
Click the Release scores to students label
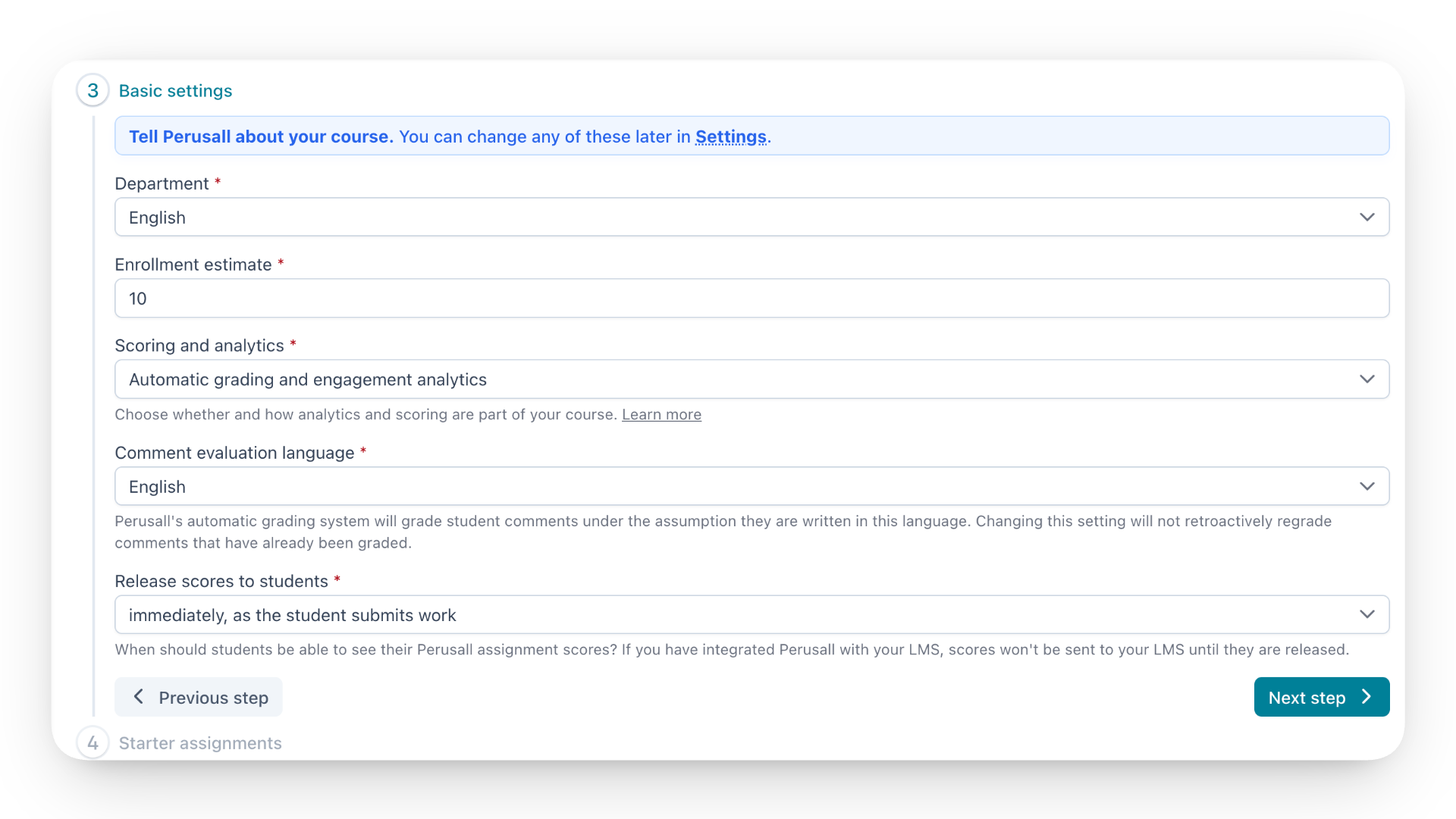pyautogui.click(x=221, y=582)
